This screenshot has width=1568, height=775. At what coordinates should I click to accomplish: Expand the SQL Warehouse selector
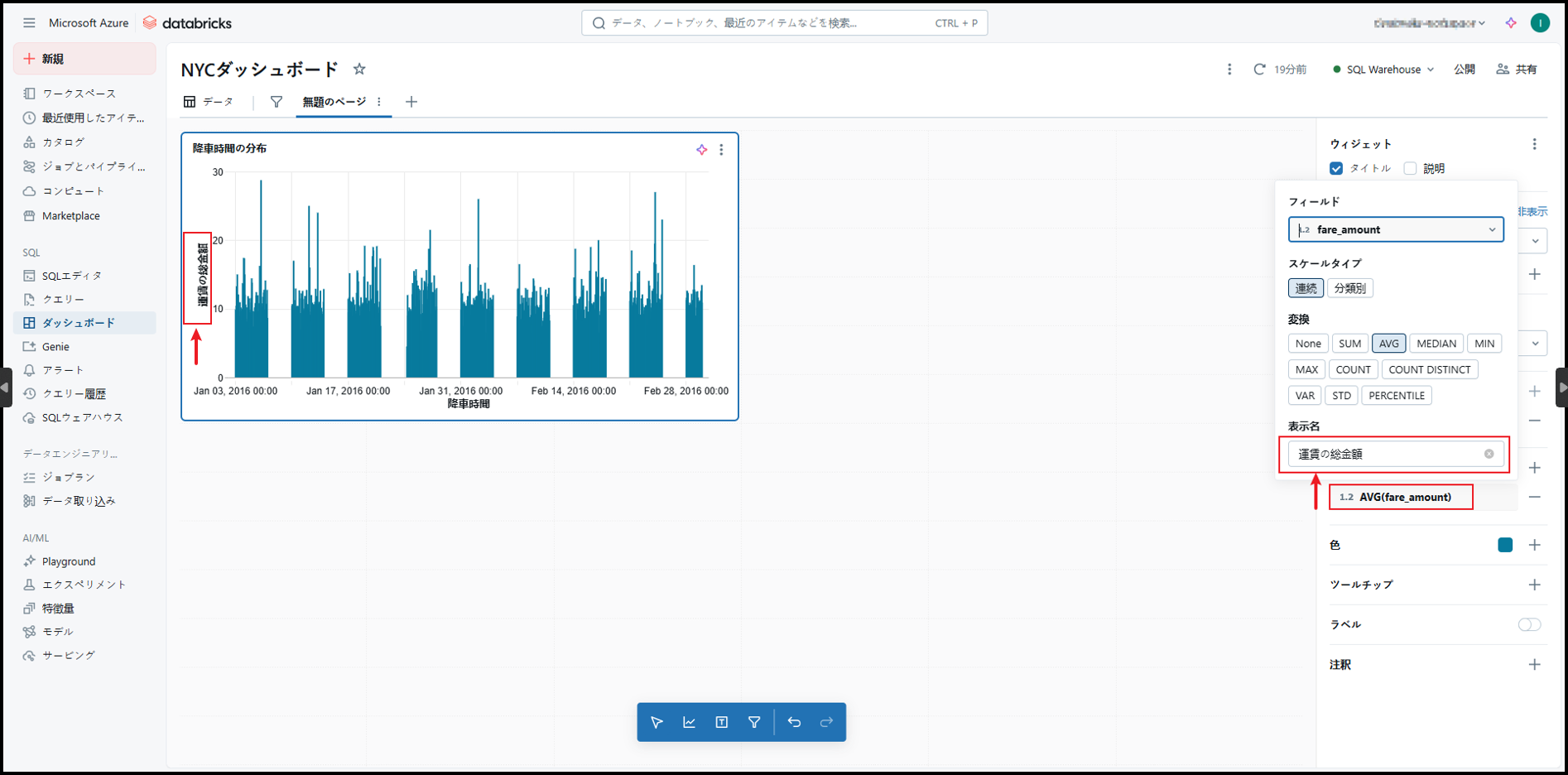[x=1384, y=70]
